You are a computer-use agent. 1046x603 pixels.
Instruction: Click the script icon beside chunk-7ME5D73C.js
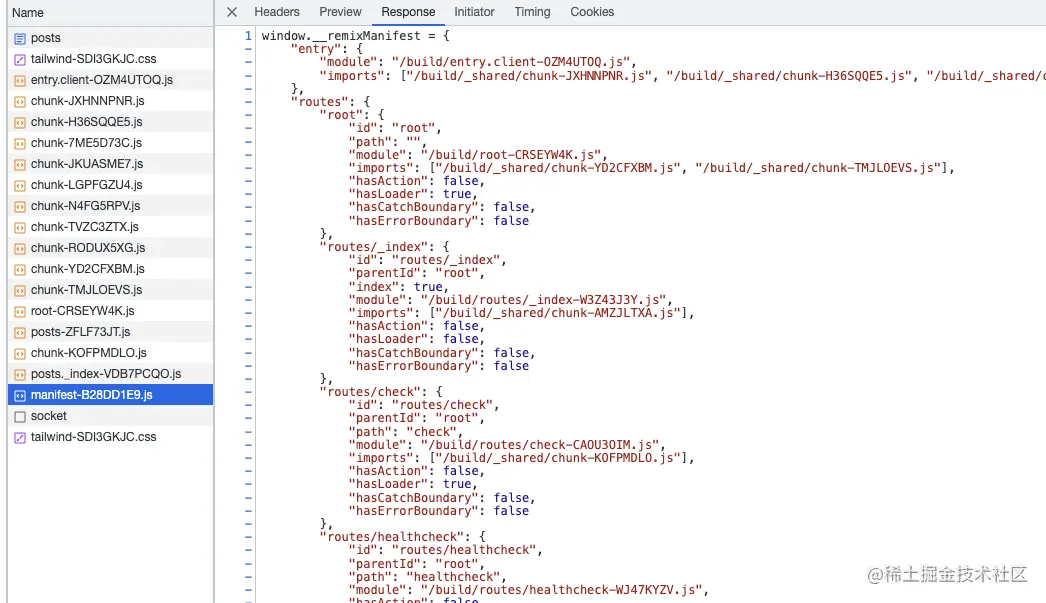(x=20, y=144)
